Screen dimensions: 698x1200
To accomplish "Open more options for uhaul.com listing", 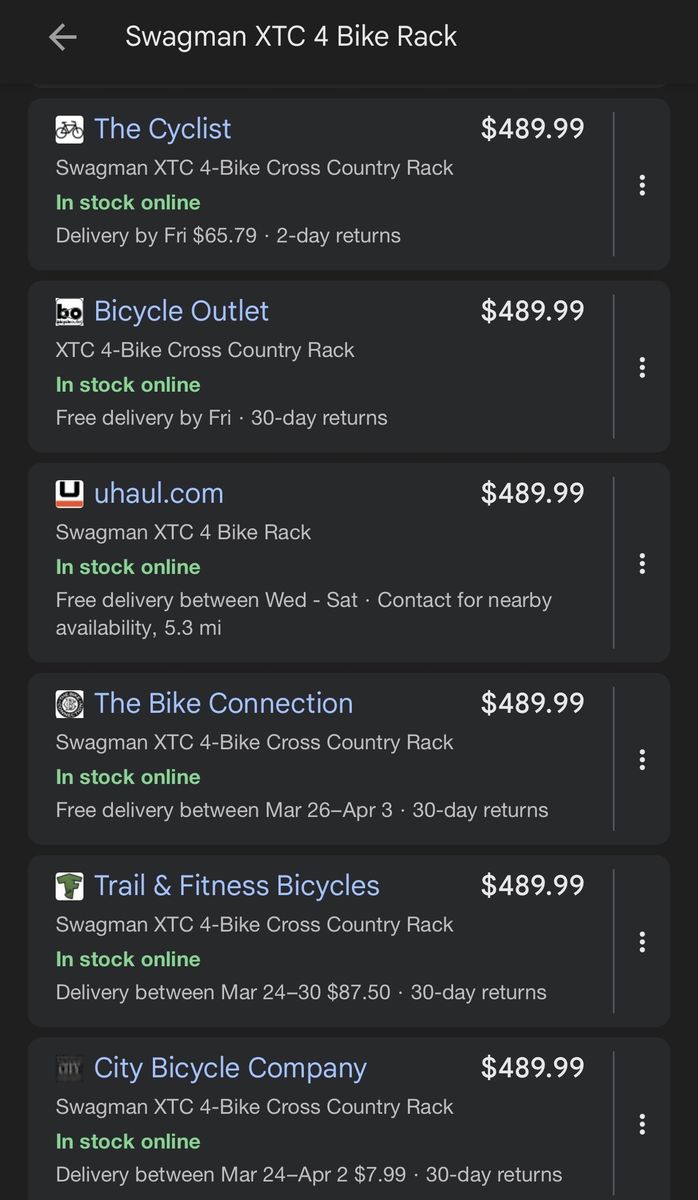I will (642, 563).
